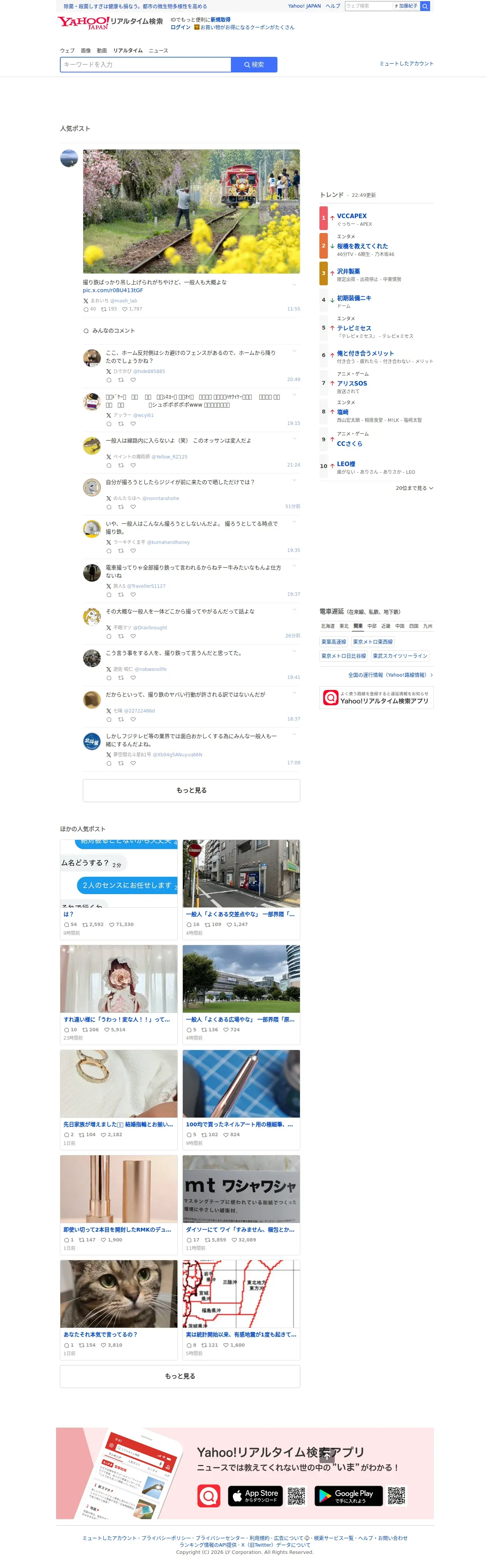Open the railway photo in main post
The image size is (490, 1568).
191,212
